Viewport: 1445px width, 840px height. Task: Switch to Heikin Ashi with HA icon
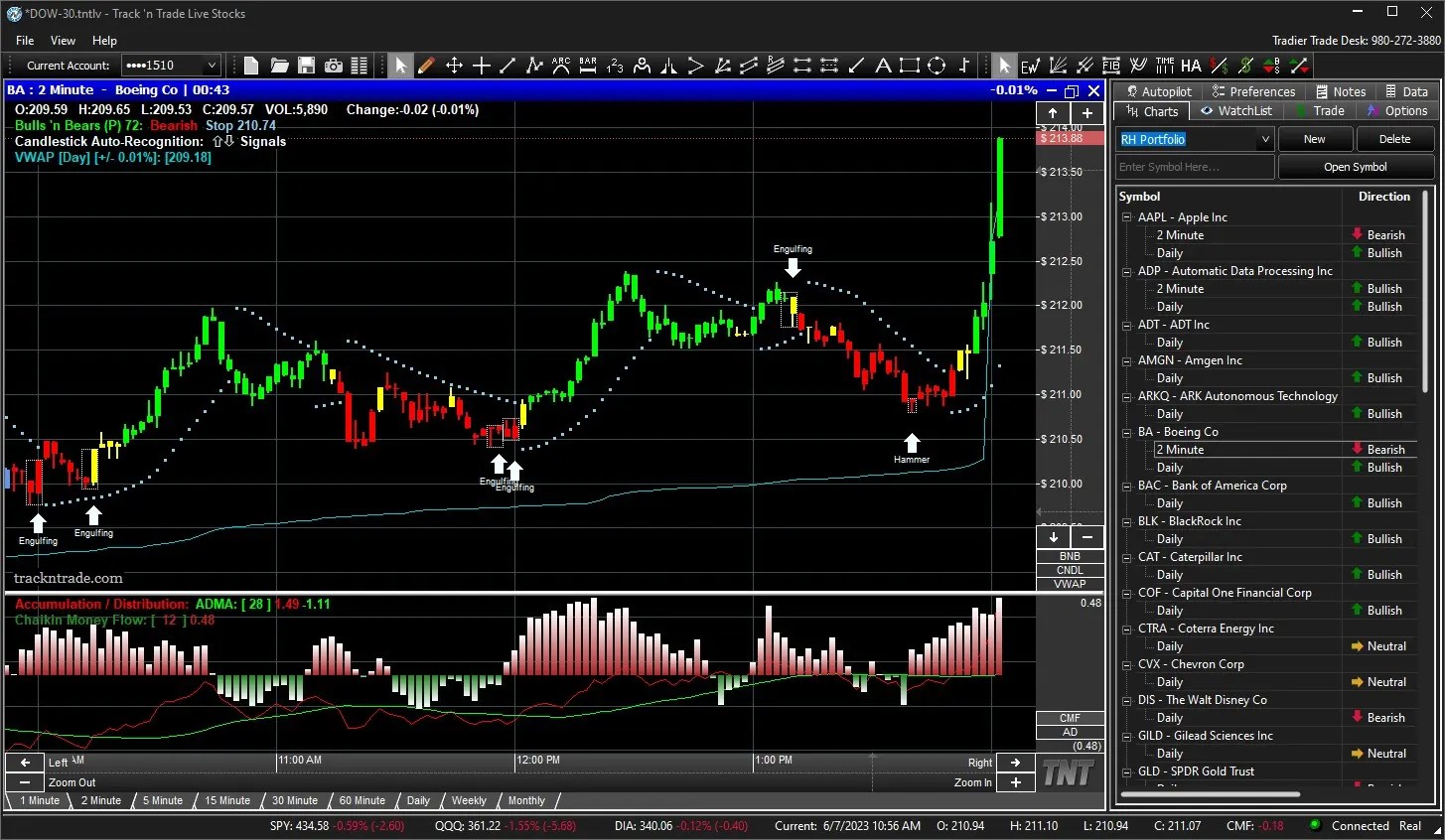point(1191,66)
